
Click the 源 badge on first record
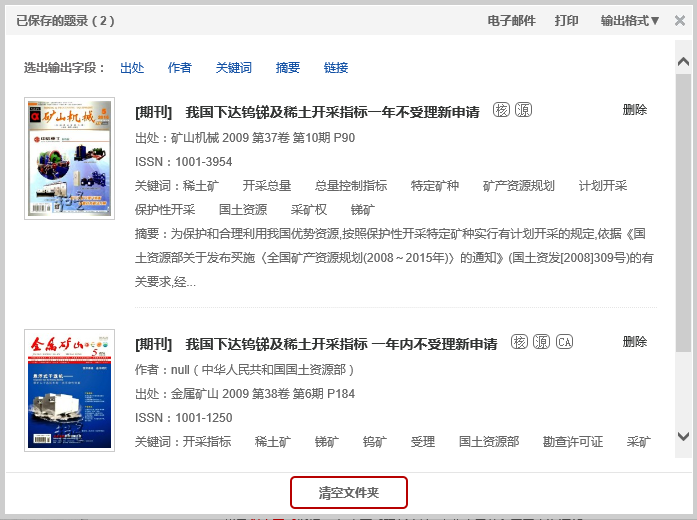[x=523, y=110]
